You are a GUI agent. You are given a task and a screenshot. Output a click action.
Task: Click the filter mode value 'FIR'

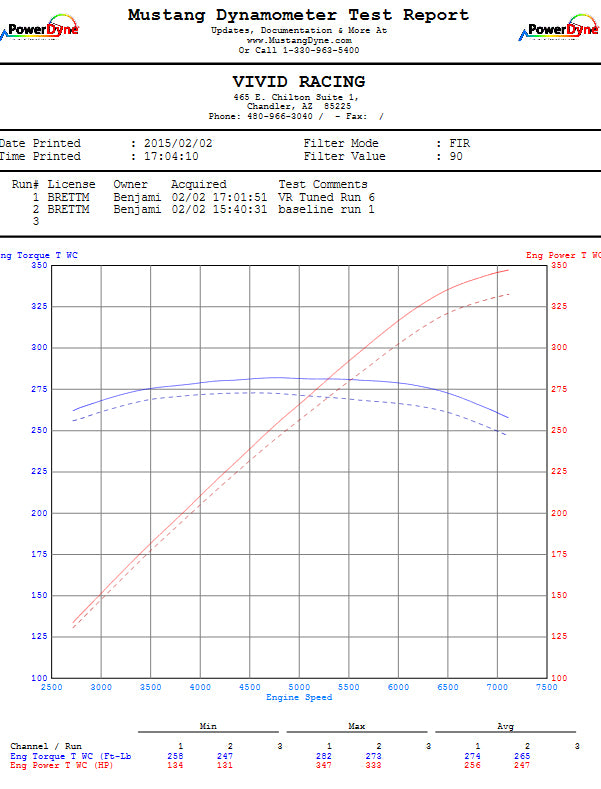tap(460, 143)
